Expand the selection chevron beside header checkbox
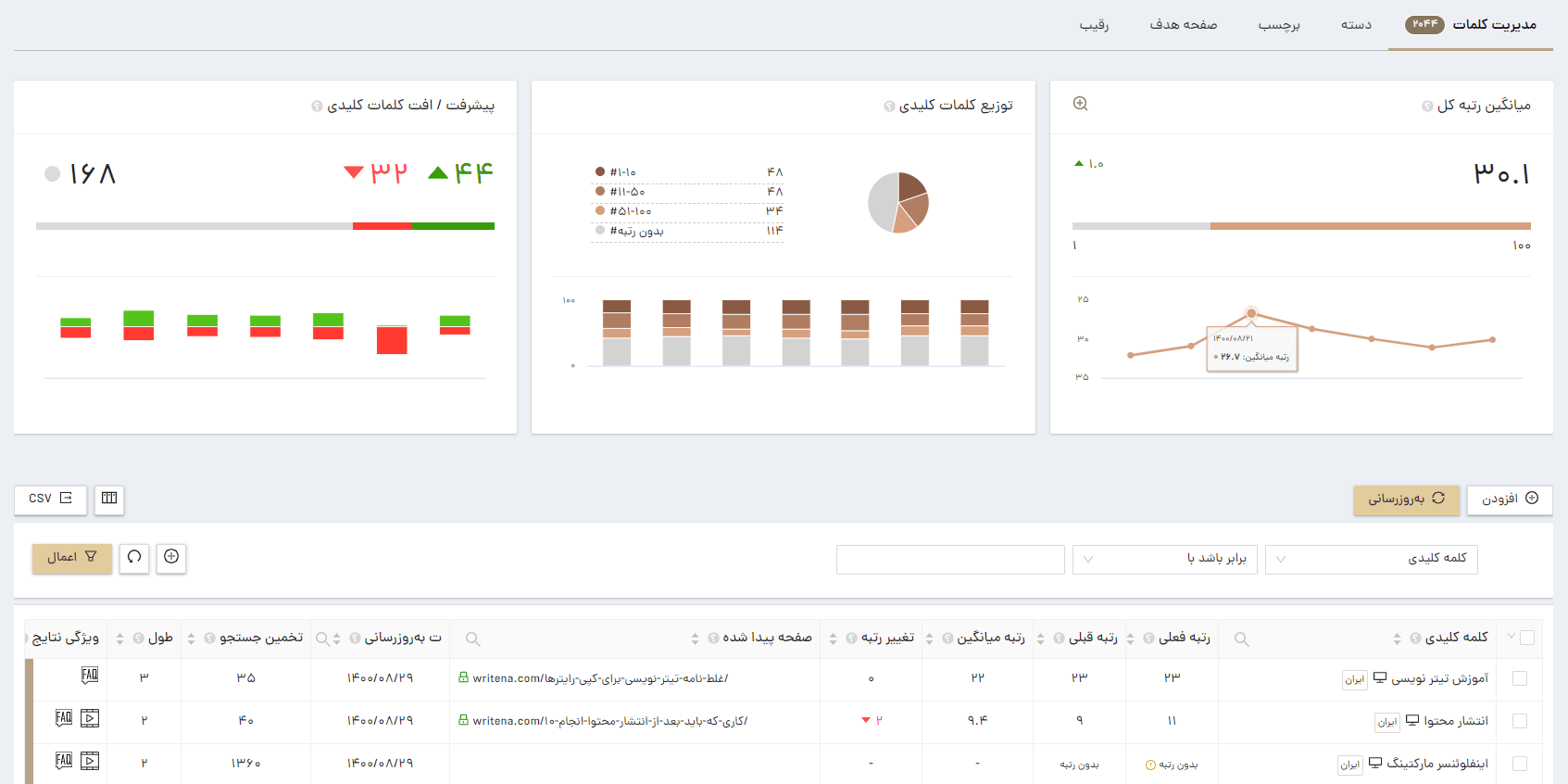1568x784 pixels. [x=1512, y=636]
